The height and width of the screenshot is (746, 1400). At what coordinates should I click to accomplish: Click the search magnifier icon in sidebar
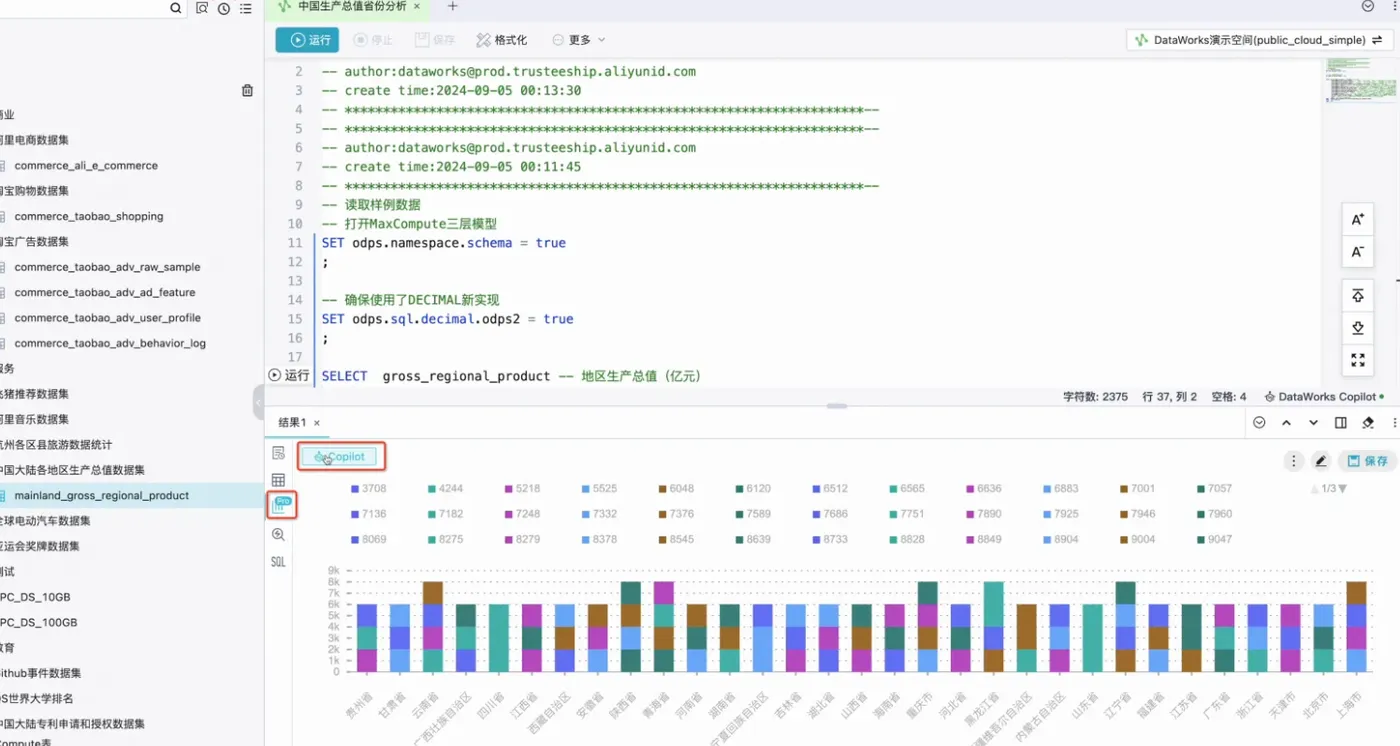click(176, 8)
